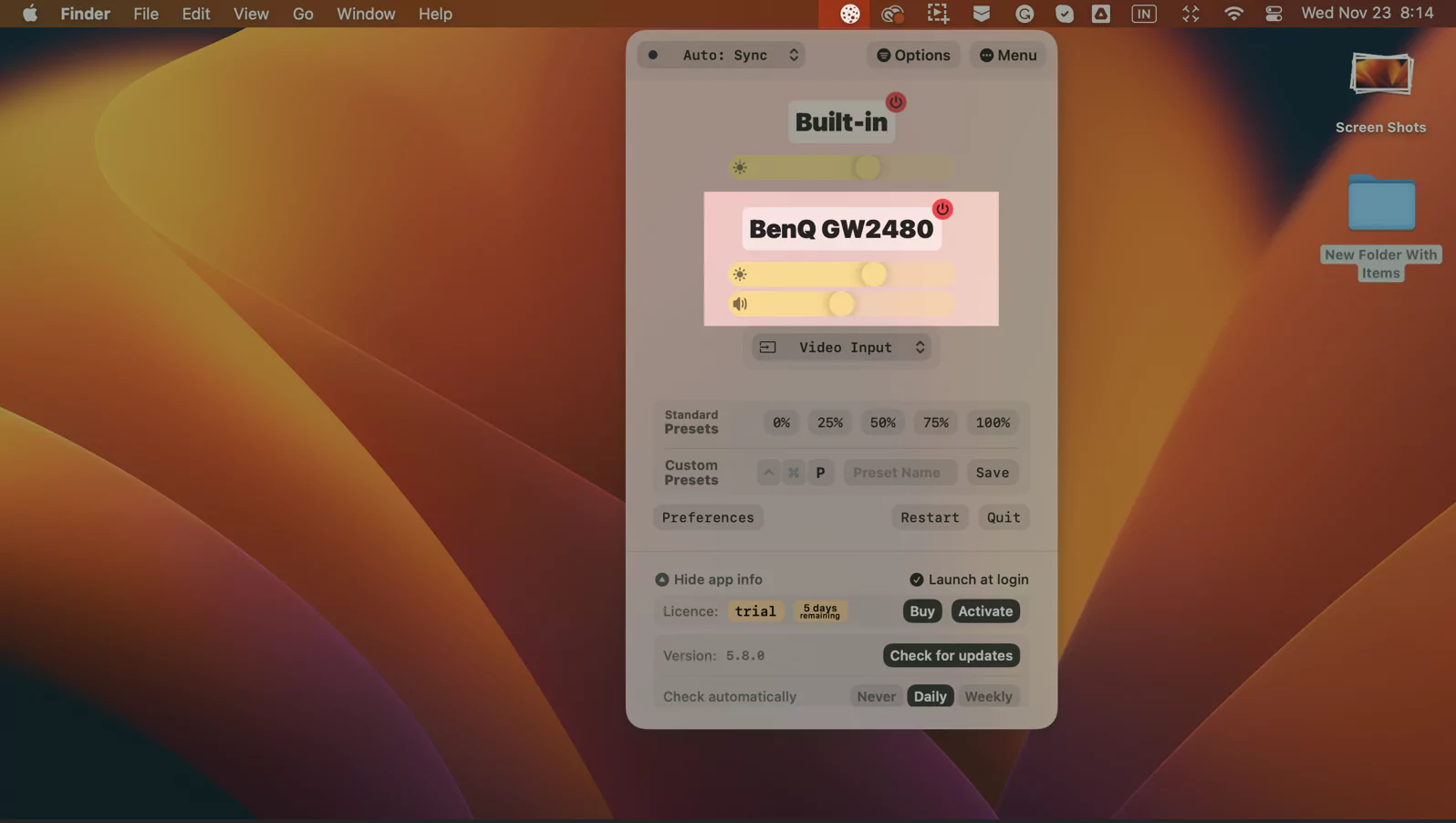
Task: Apply the 0% standard preset
Action: [782, 422]
